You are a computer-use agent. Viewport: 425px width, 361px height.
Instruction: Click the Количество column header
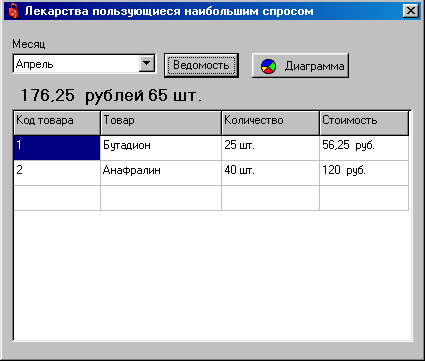click(x=270, y=123)
